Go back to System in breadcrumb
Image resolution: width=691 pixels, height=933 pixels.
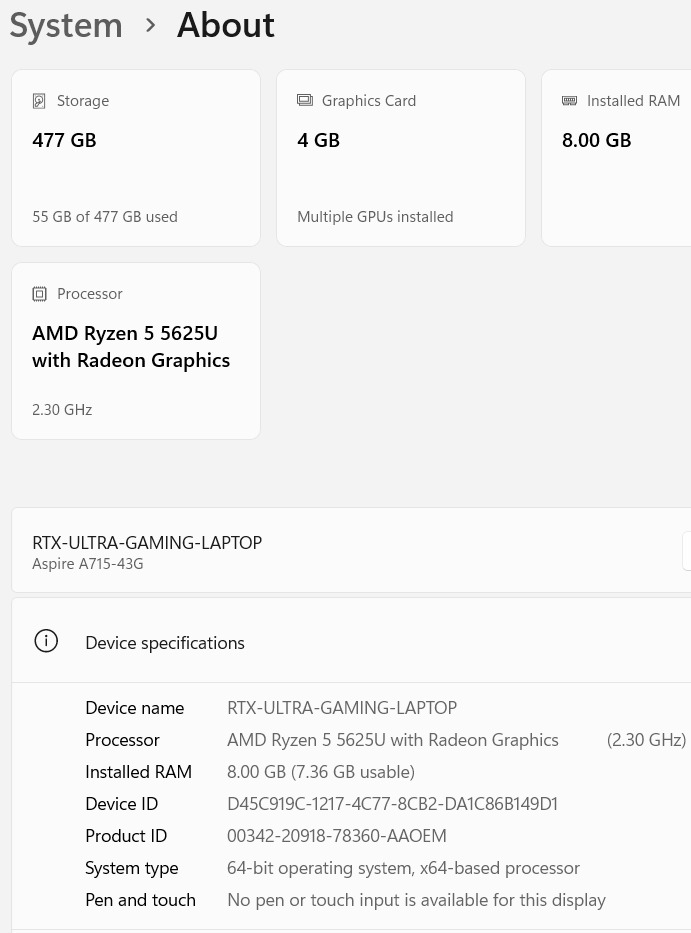(66, 26)
